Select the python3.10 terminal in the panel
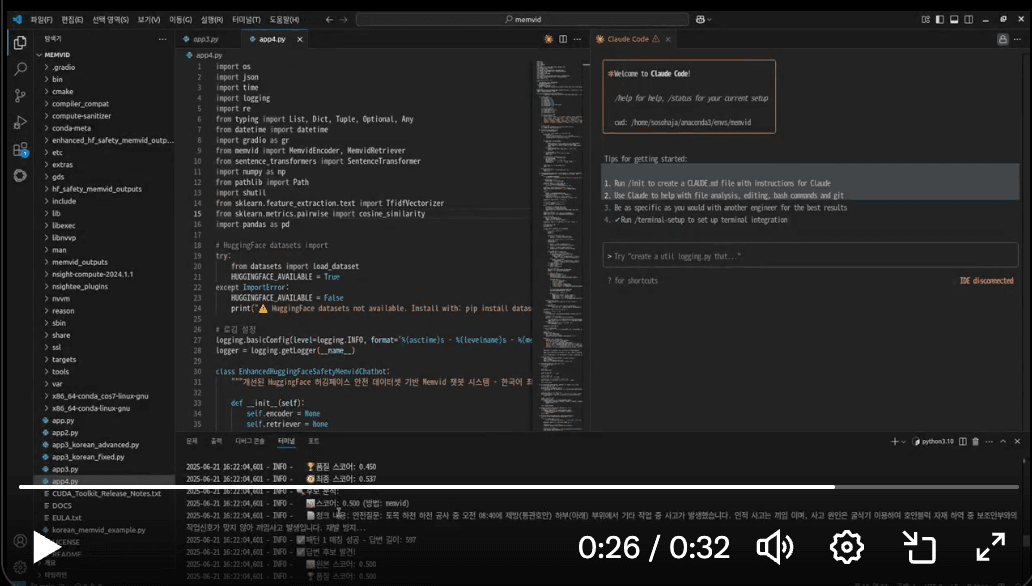 click(937, 441)
